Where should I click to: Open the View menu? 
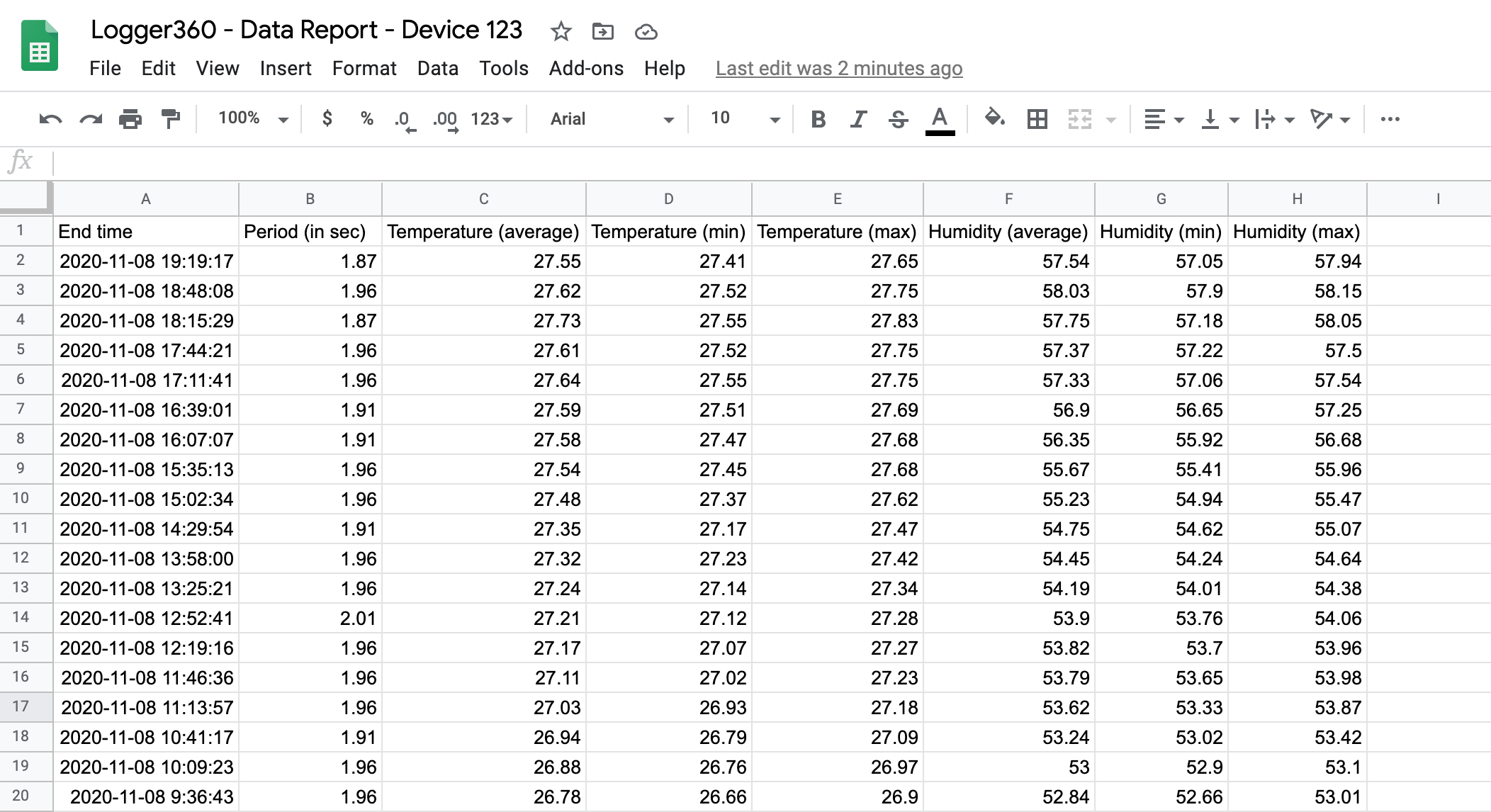(217, 68)
